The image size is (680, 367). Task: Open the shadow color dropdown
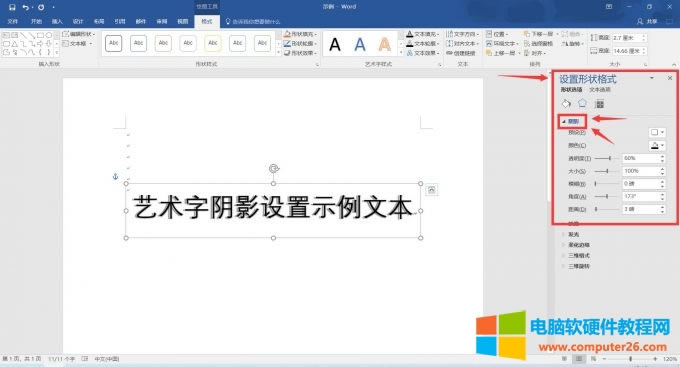(657, 145)
